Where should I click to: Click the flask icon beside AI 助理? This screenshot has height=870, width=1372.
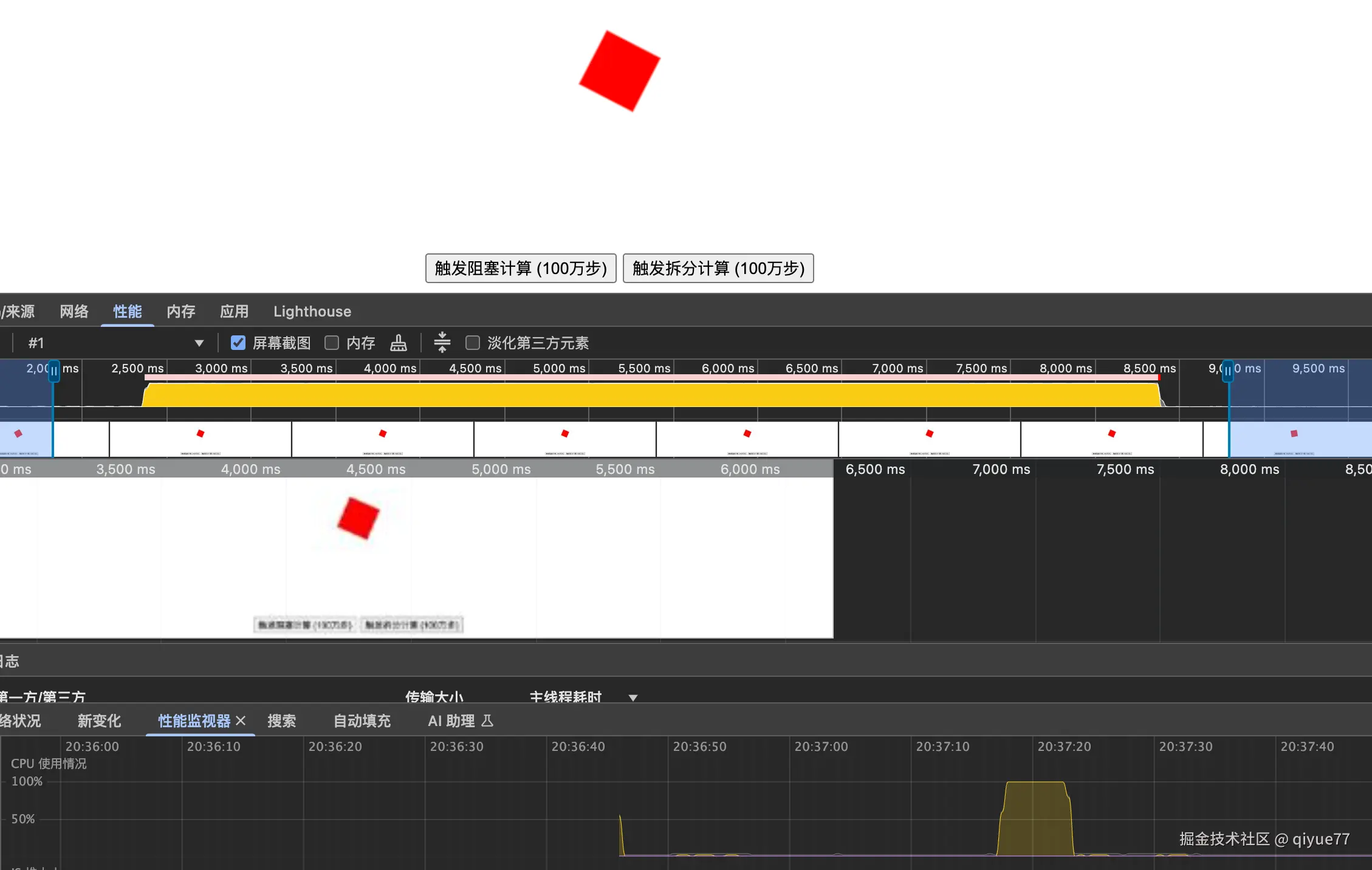click(487, 721)
